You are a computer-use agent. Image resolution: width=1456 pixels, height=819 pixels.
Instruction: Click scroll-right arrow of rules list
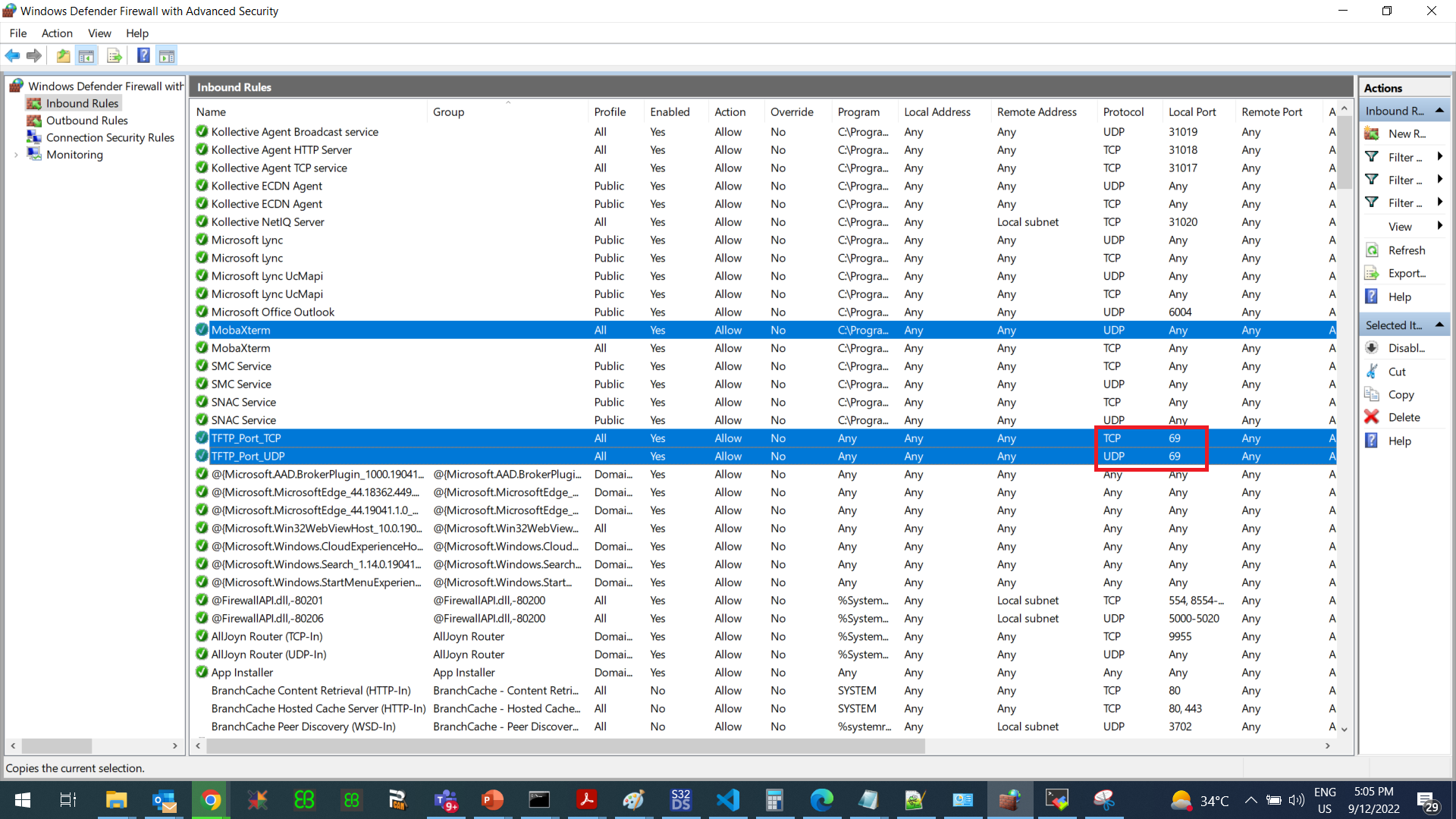tap(1327, 745)
